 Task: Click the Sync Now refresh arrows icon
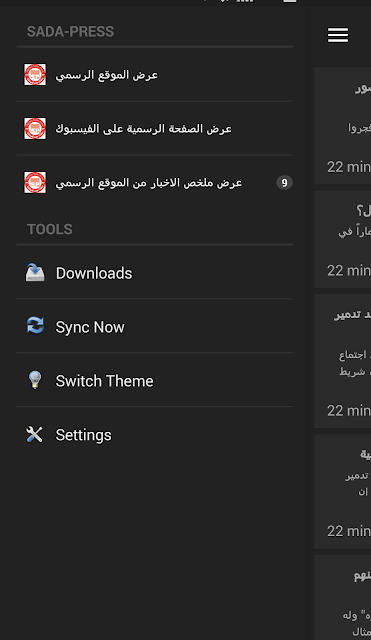35,326
